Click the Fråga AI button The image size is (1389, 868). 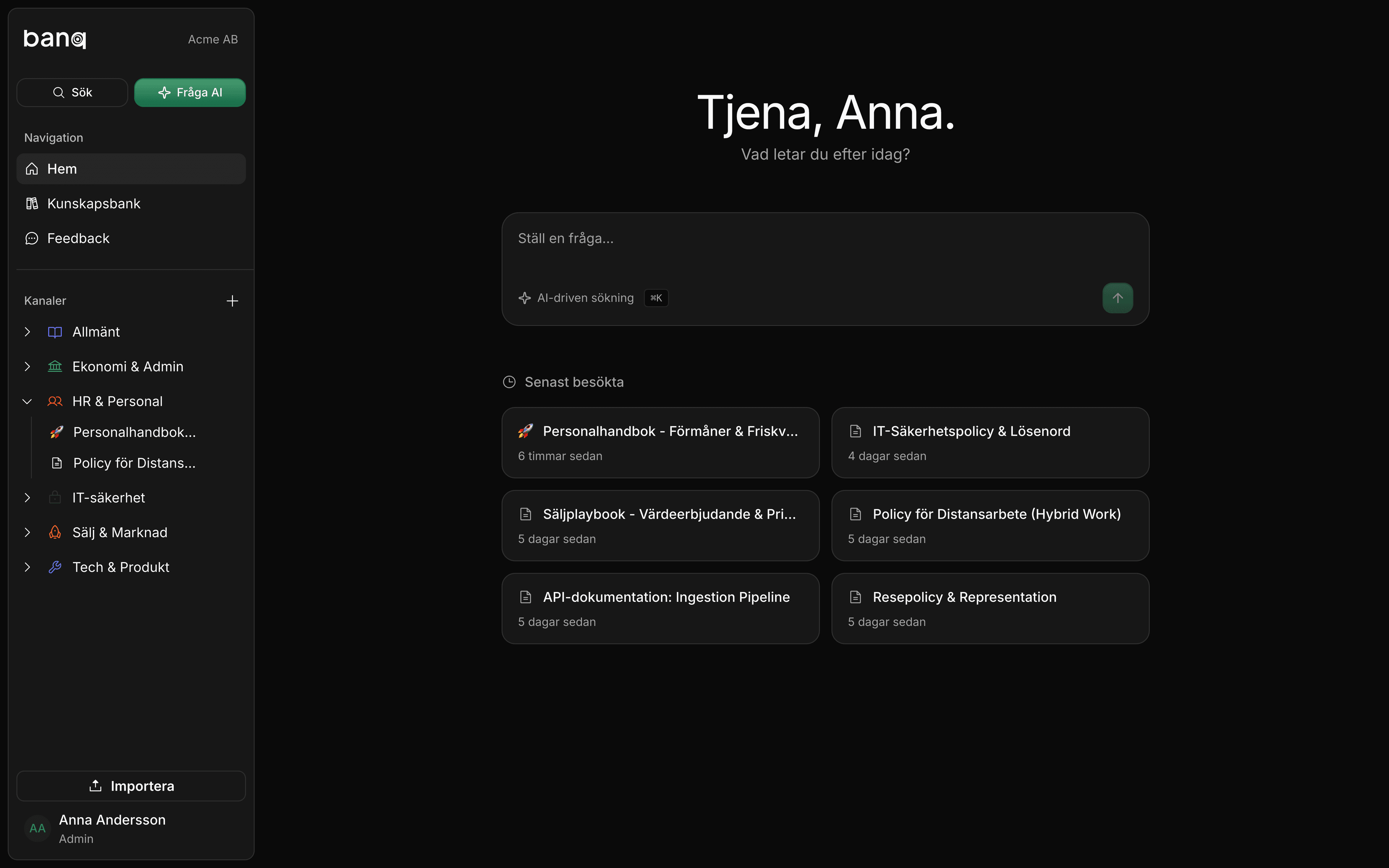190,92
